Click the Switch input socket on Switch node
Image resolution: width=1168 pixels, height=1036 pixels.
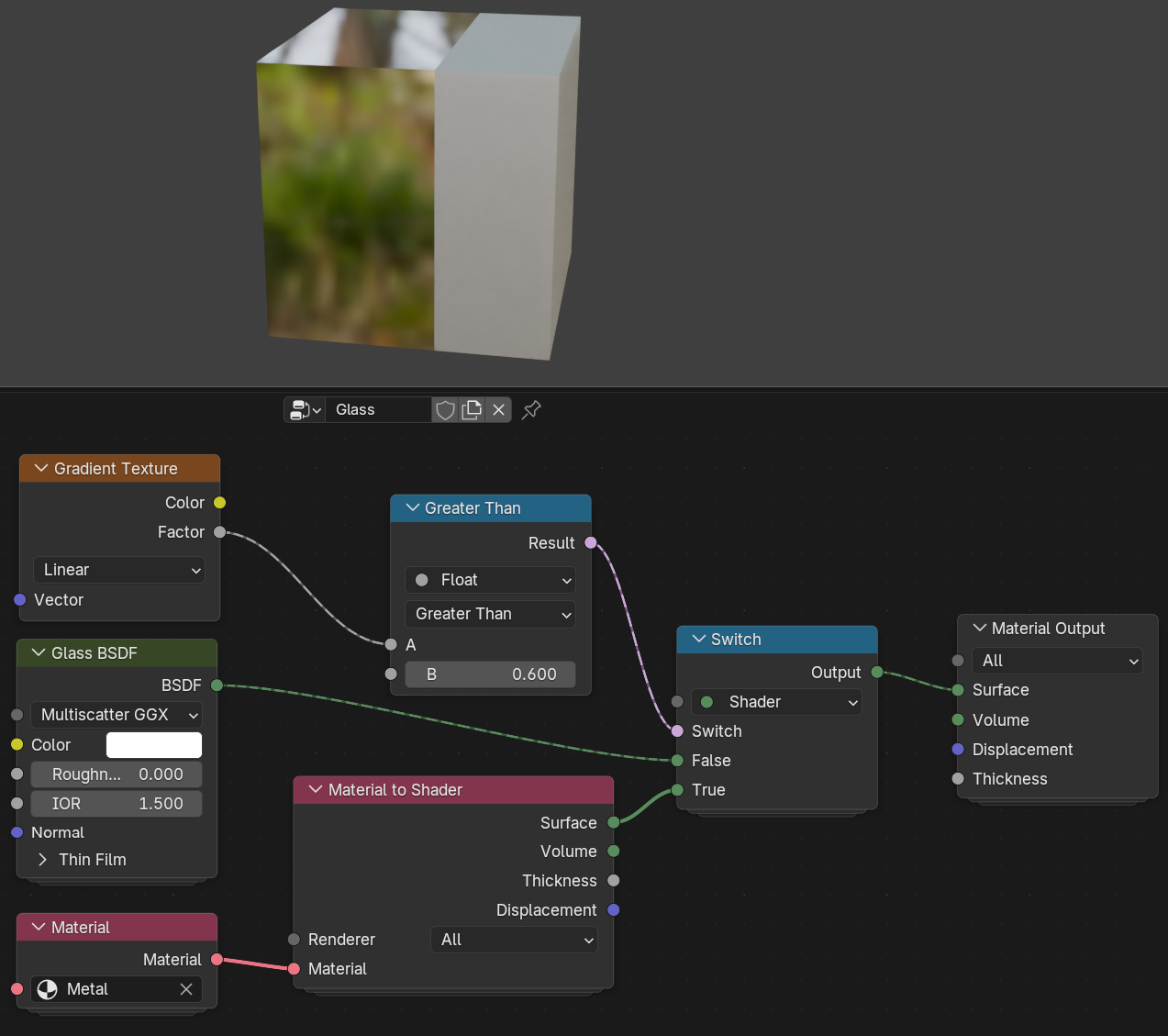tap(677, 730)
